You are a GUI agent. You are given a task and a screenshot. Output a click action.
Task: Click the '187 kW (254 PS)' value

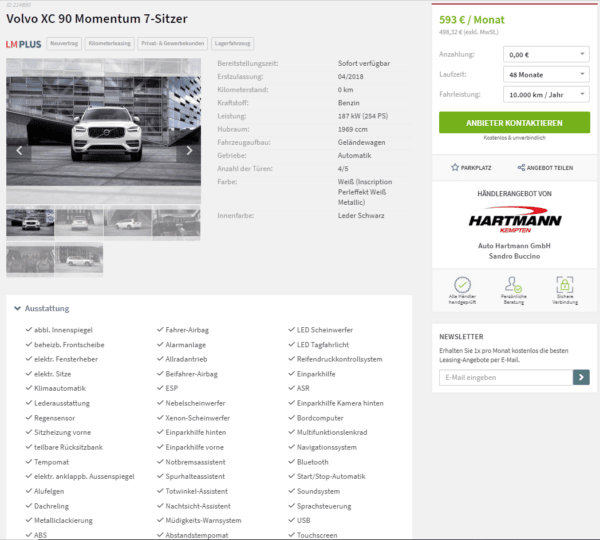point(363,116)
